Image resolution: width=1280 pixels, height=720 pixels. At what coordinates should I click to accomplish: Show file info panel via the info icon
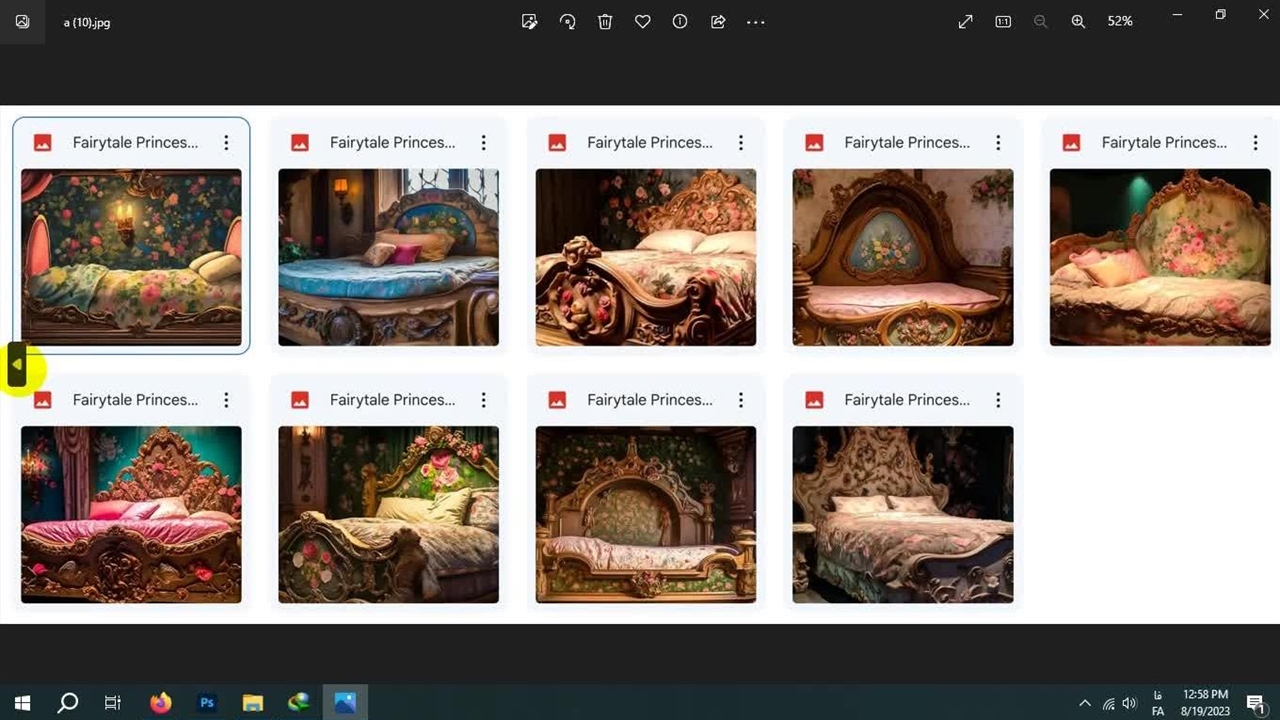(x=680, y=22)
